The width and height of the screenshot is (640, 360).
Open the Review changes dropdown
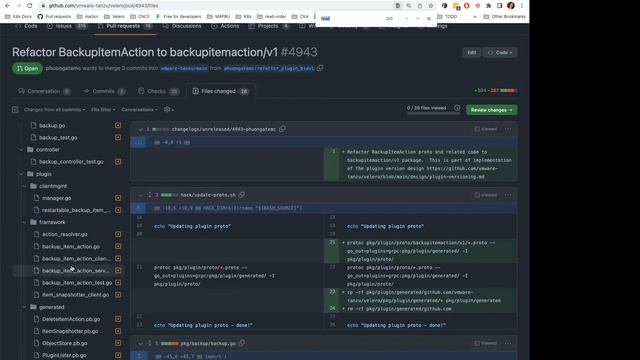(x=491, y=110)
